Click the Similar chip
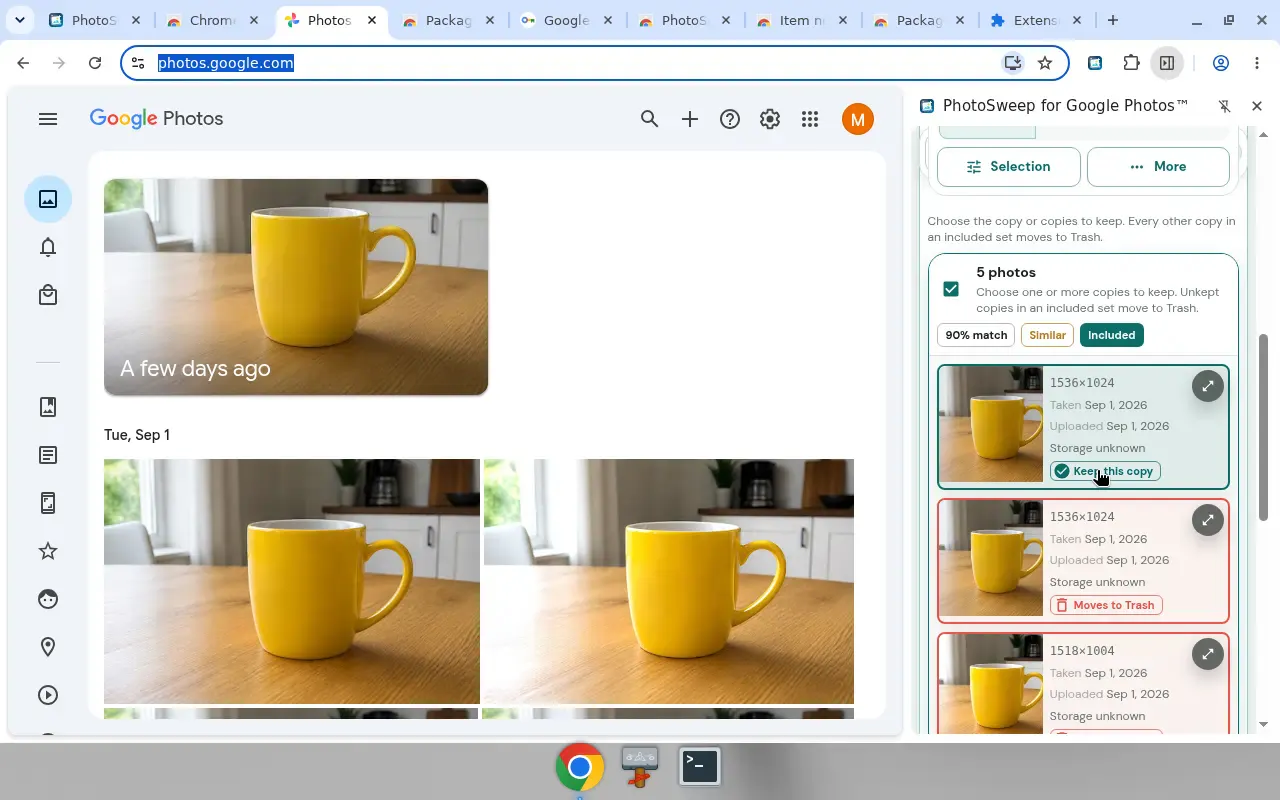The height and width of the screenshot is (800, 1280). pos(1047,335)
